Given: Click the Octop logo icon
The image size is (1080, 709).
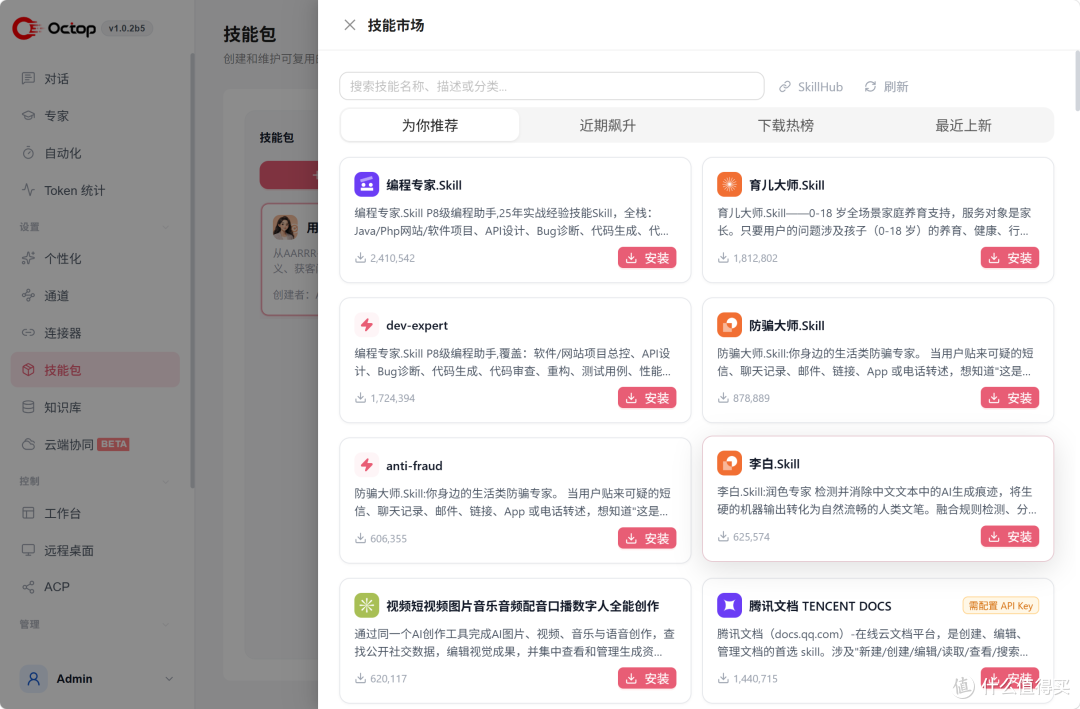Looking at the screenshot, I should pos(26,28).
